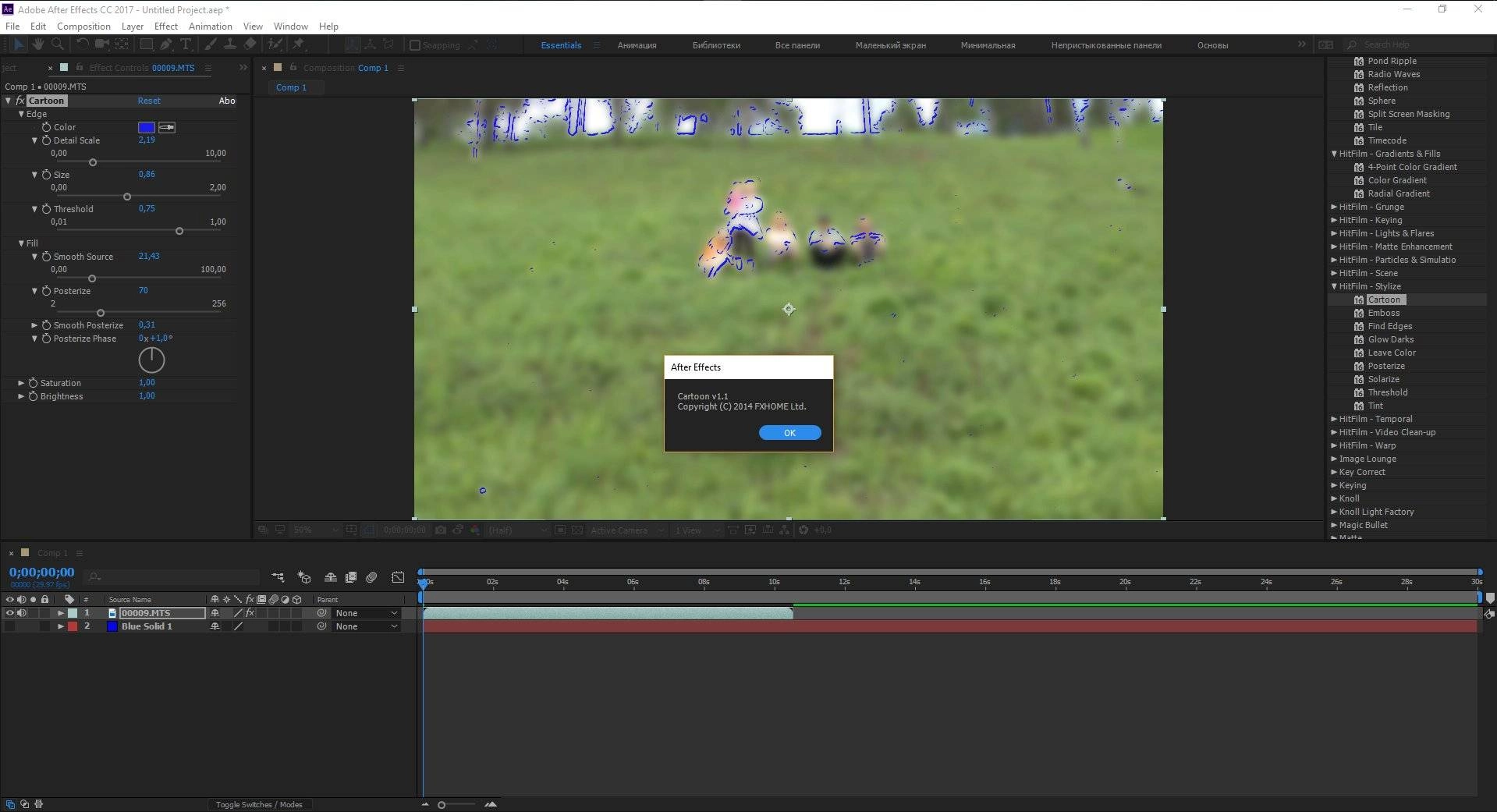This screenshot has width=1497, height=812.
Task: Expand the Saturation property
Action: [x=21, y=383]
